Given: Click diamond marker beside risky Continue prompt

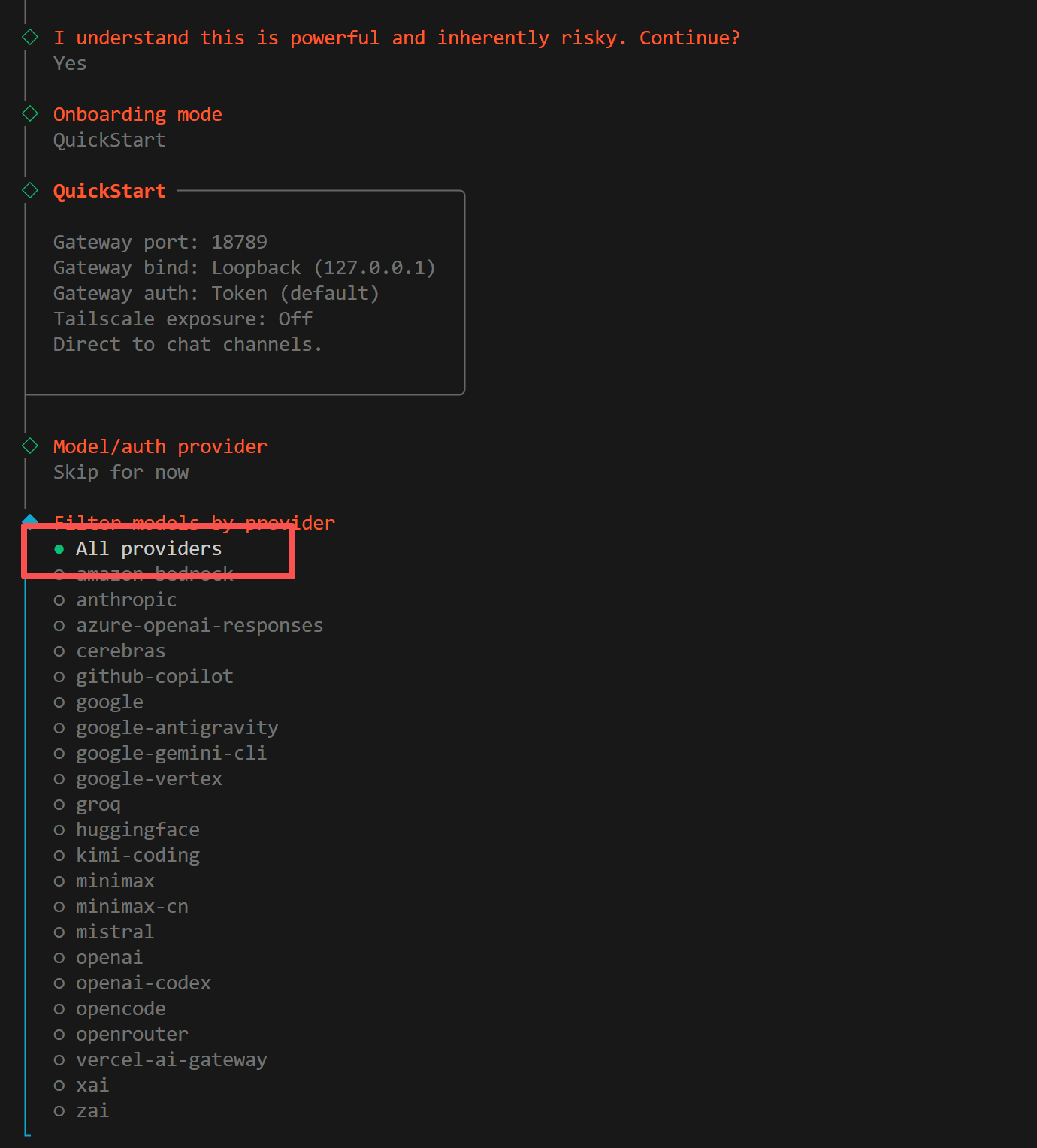Looking at the screenshot, I should coord(30,37).
